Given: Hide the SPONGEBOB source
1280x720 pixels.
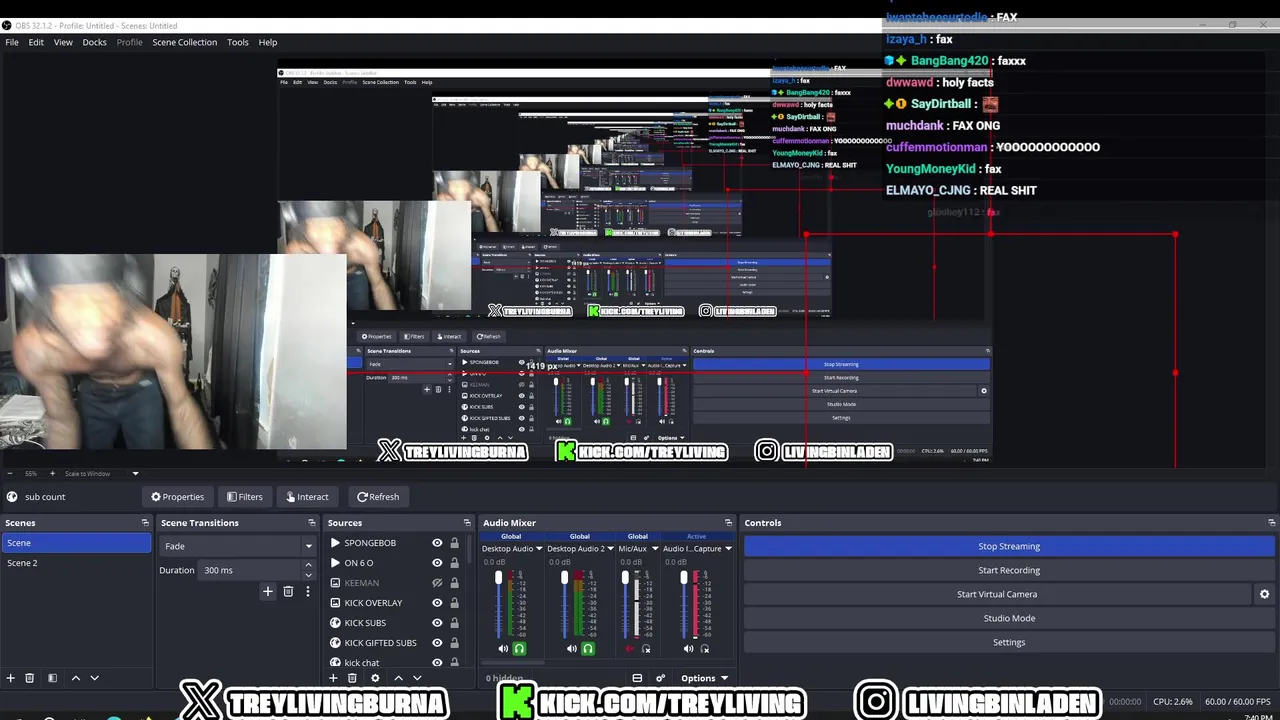Looking at the screenshot, I should [437, 543].
